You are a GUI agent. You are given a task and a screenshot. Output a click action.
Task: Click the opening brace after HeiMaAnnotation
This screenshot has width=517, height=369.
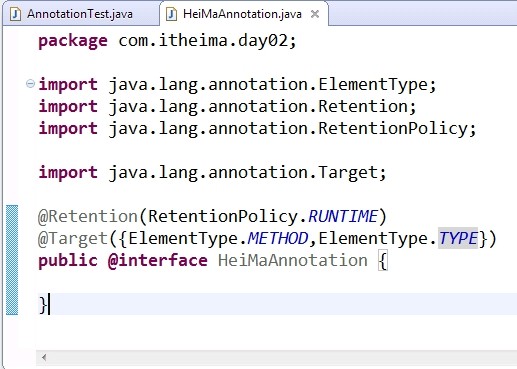[383, 261]
